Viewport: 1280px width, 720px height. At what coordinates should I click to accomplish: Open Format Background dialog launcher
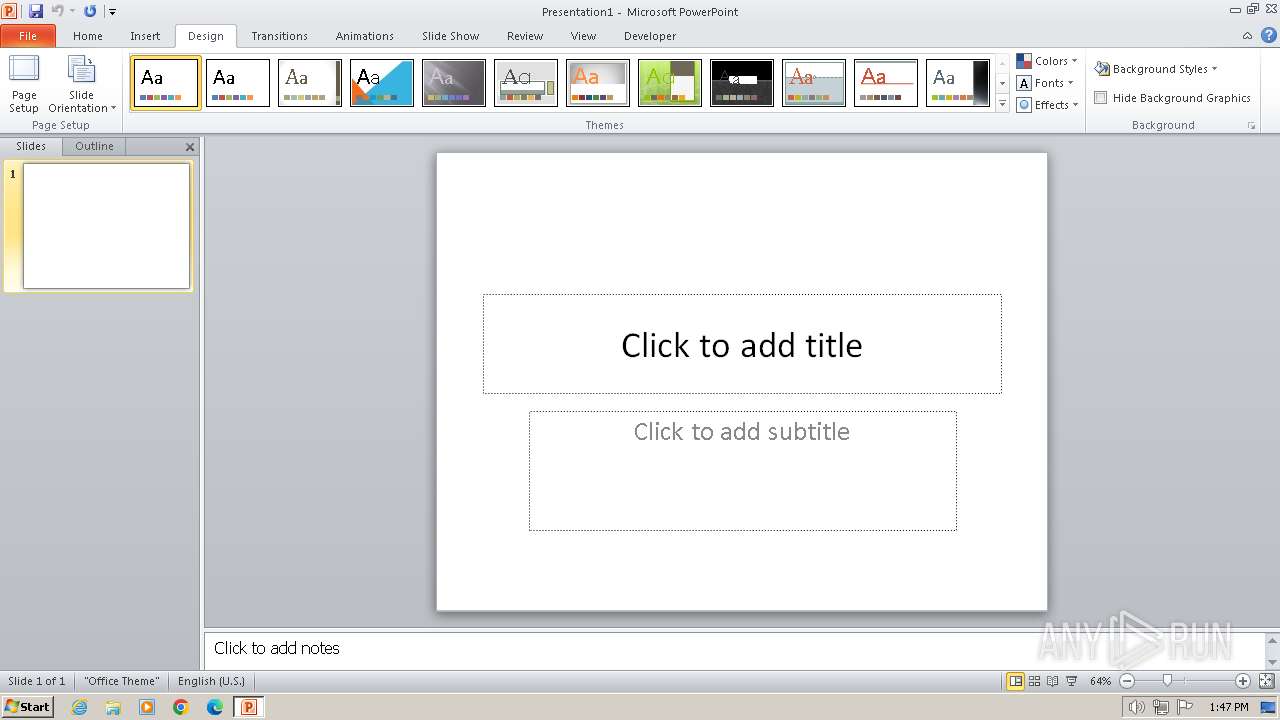coord(1251,126)
